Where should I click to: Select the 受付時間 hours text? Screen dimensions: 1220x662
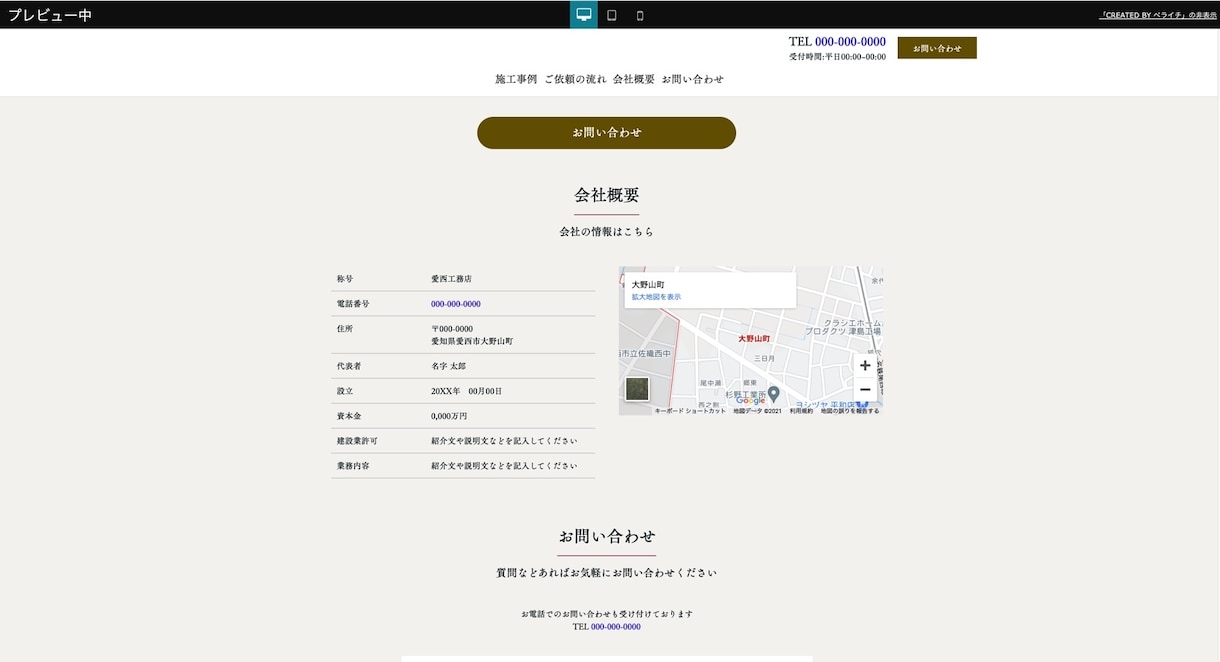[x=837, y=57]
